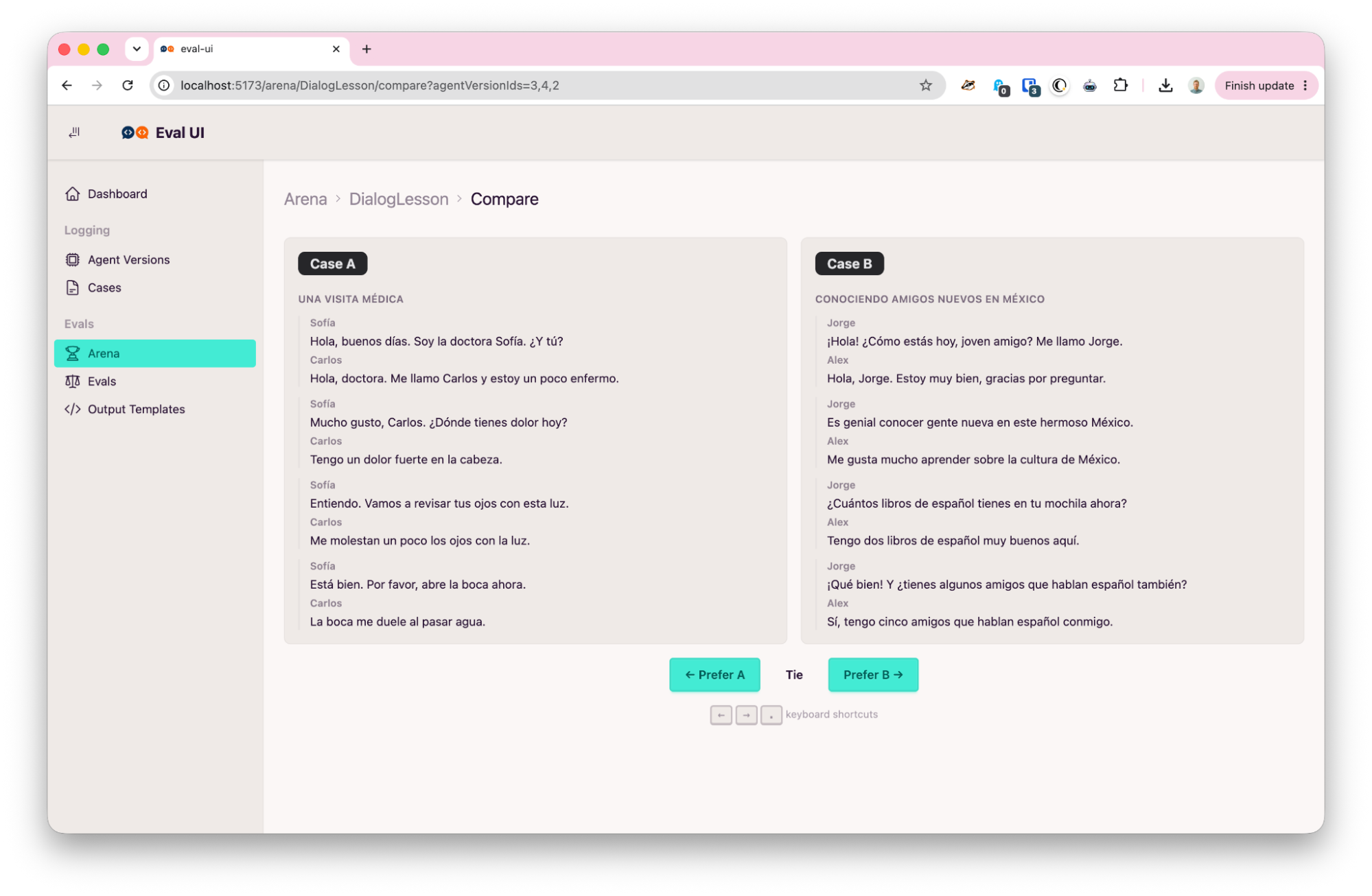Choose Prefer A button
The width and height of the screenshot is (1372, 896).
click(714, 674)
